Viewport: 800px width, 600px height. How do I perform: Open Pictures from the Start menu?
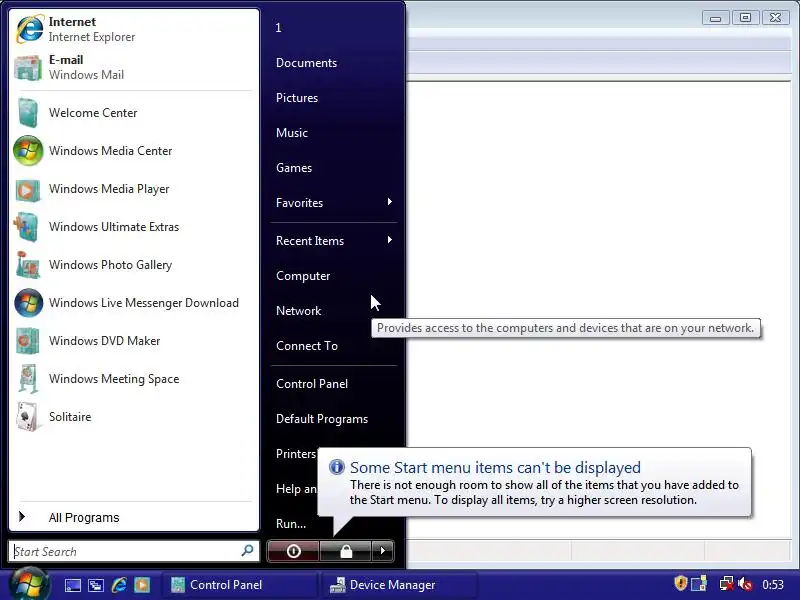[296, 98]
